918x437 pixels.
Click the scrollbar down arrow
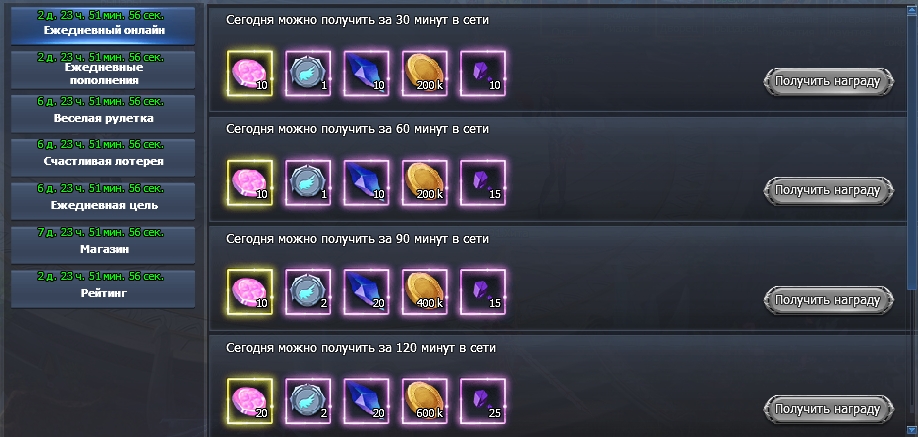(912, 431)
